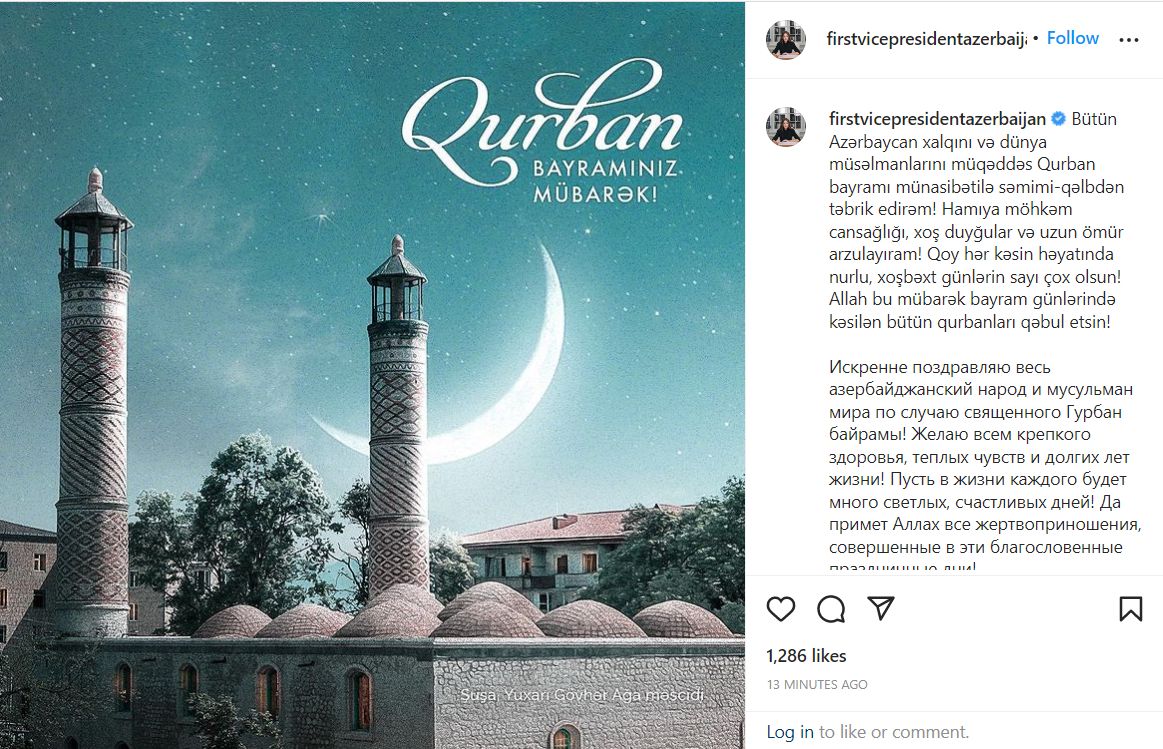1163x749 pixels.
Task: Open the 13 minutes ago timestamp
Action: tap(817, 684)
